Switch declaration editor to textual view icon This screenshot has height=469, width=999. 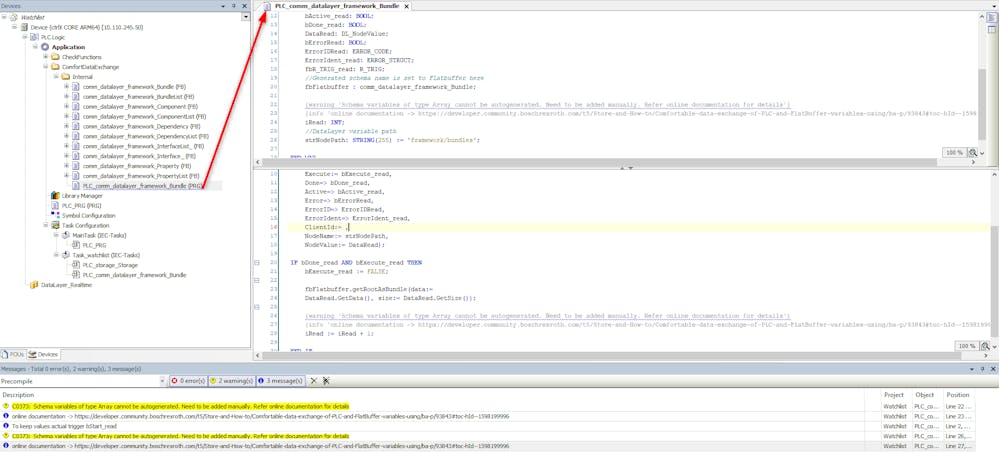992,18
